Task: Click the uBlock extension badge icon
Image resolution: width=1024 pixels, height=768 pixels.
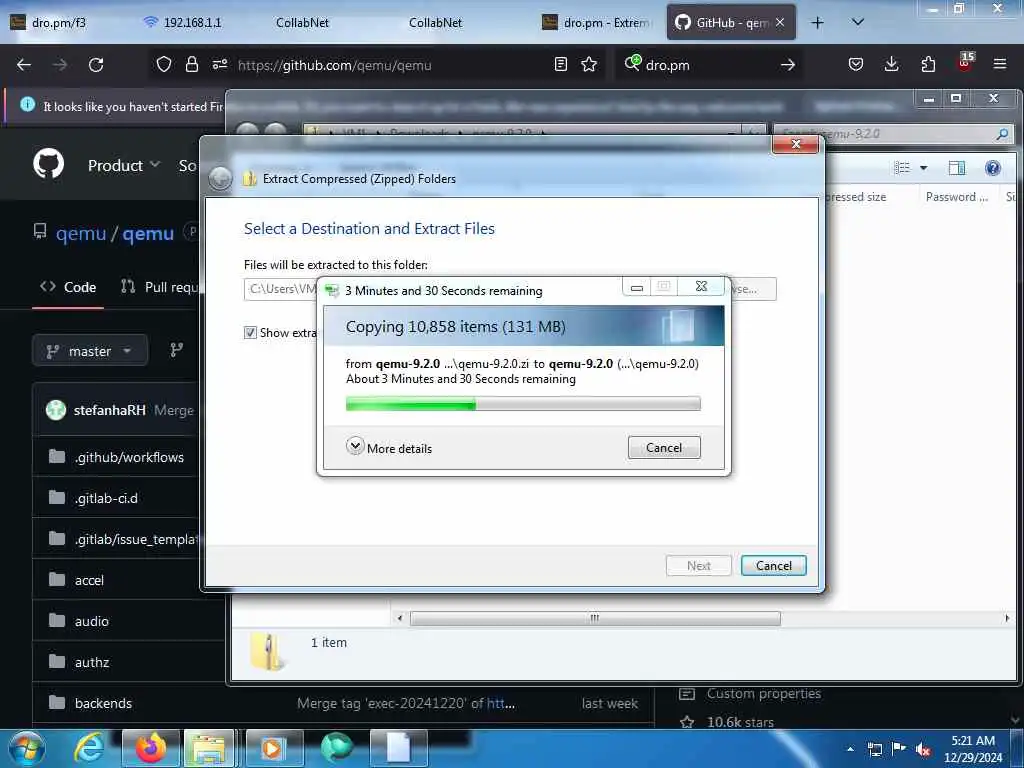Action: tap(965, 63)
